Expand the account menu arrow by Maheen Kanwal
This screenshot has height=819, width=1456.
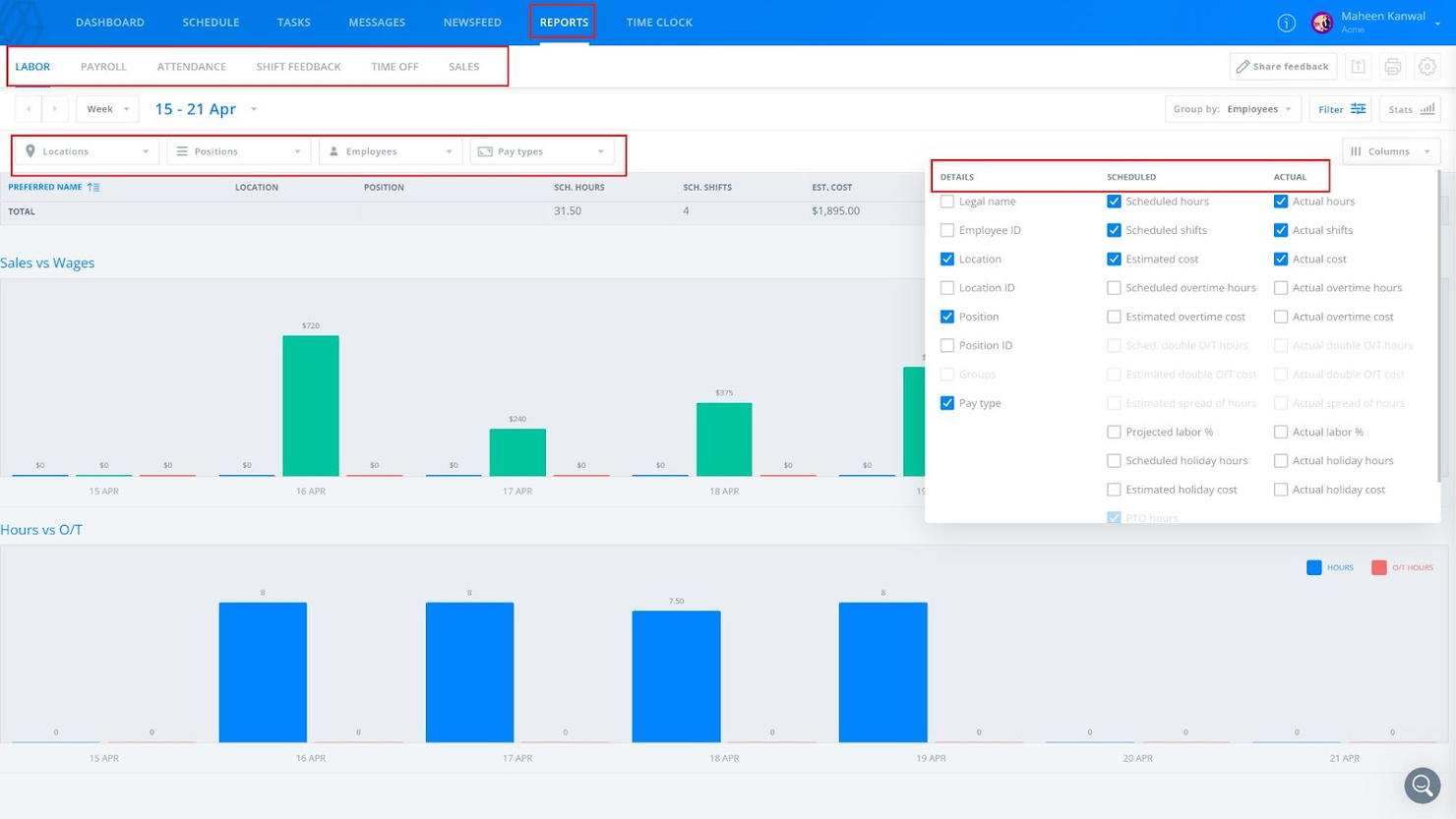pos(1437,24)
